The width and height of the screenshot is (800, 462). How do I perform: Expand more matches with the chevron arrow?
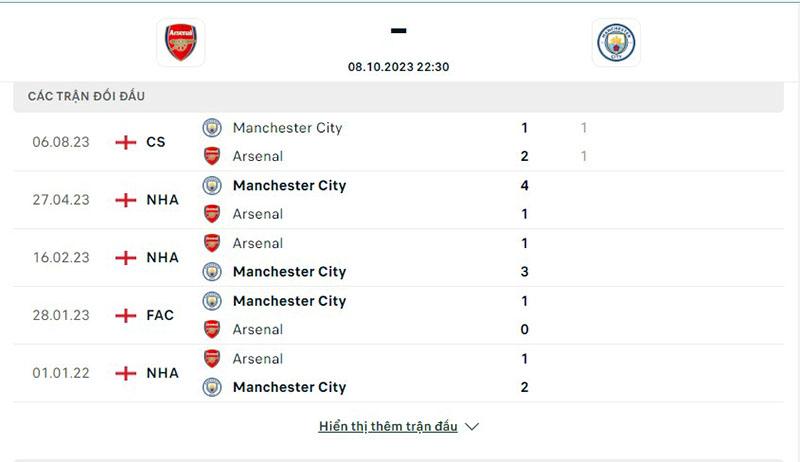click(x=473, y=427)
